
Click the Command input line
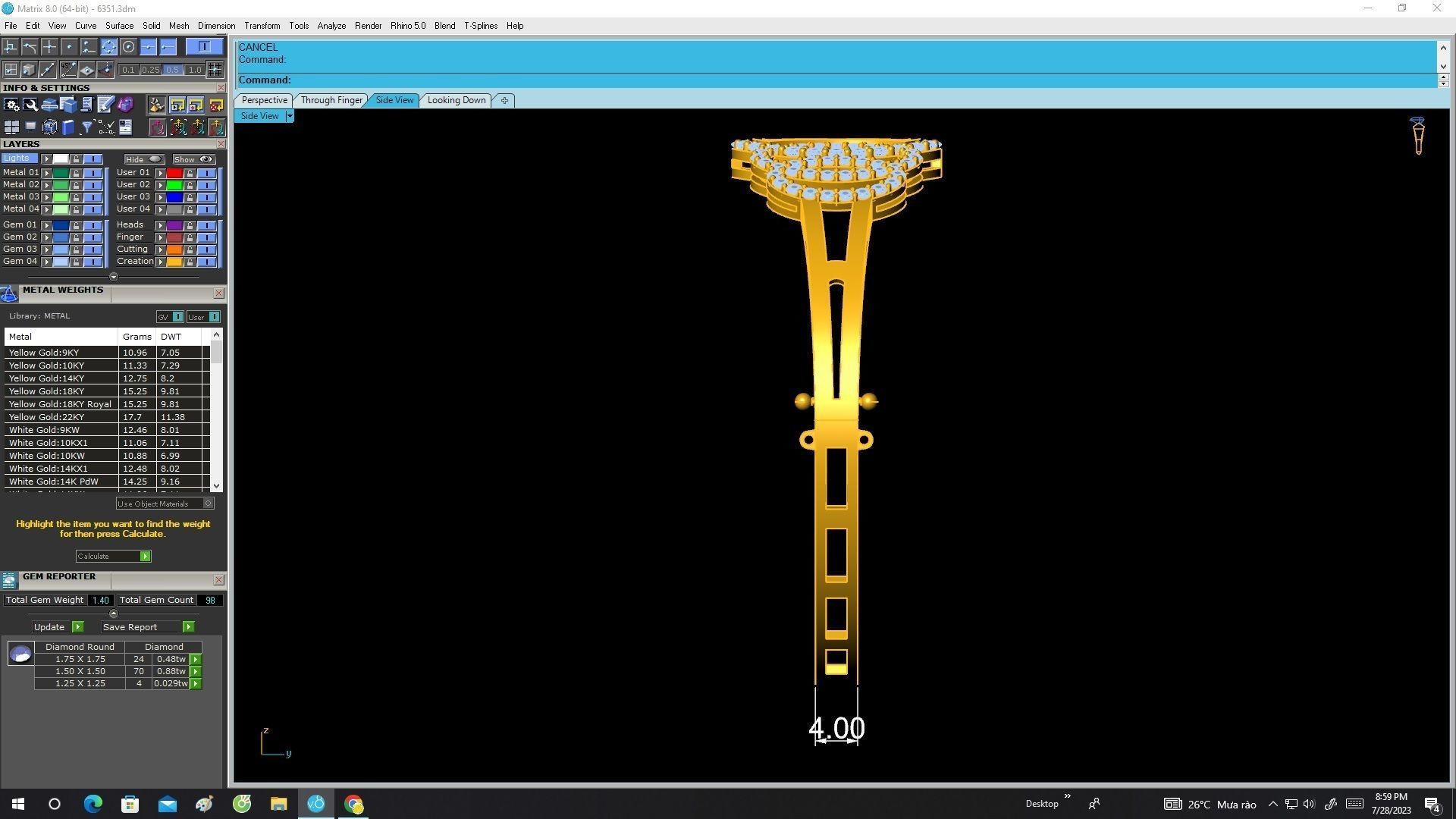[836, 80]
